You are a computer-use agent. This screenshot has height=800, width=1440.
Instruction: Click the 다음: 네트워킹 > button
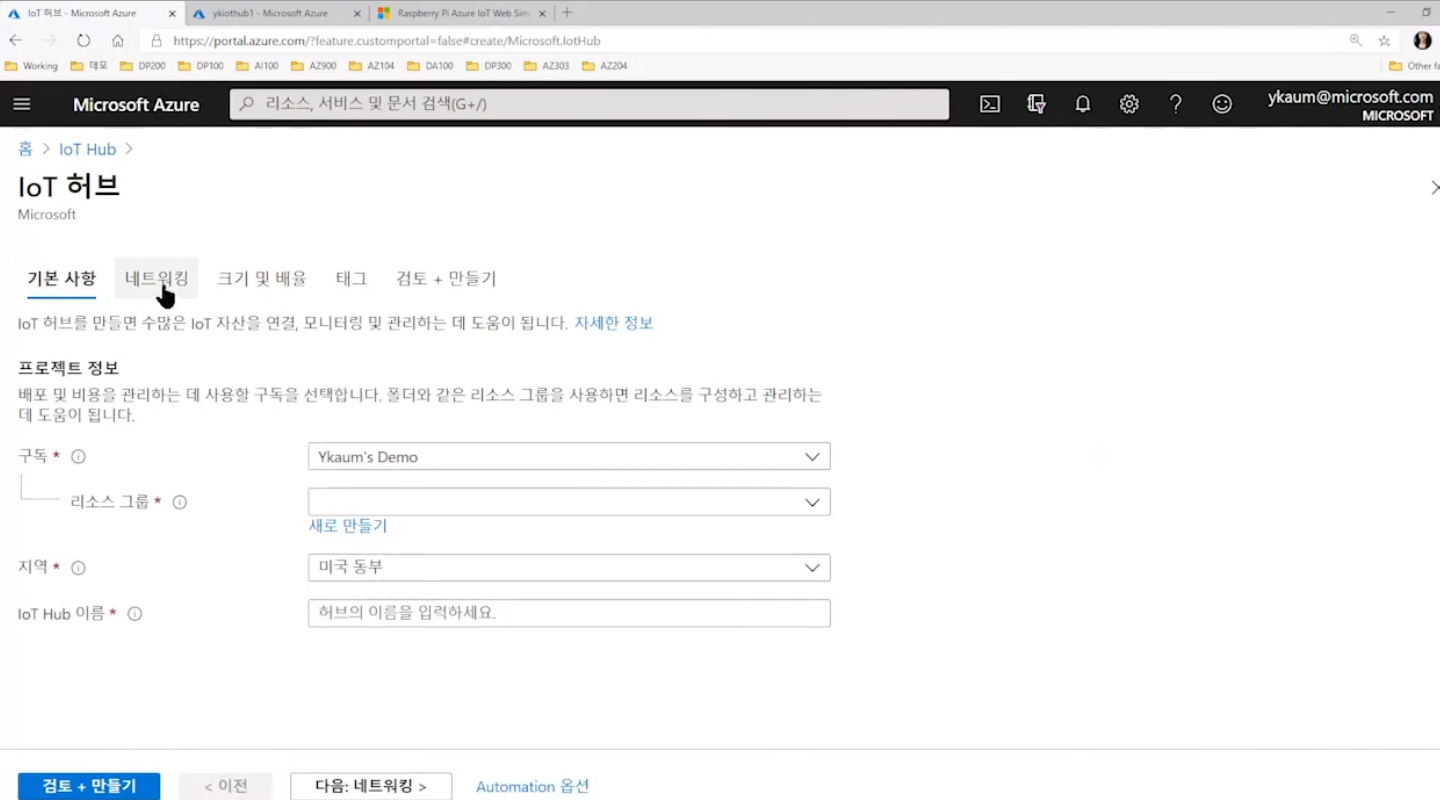click(x=371, y=786)
